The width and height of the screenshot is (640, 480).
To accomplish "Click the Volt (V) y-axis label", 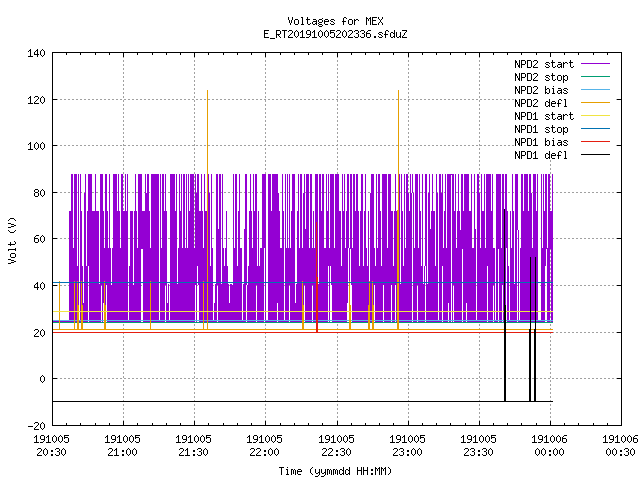I will point(13,241).
